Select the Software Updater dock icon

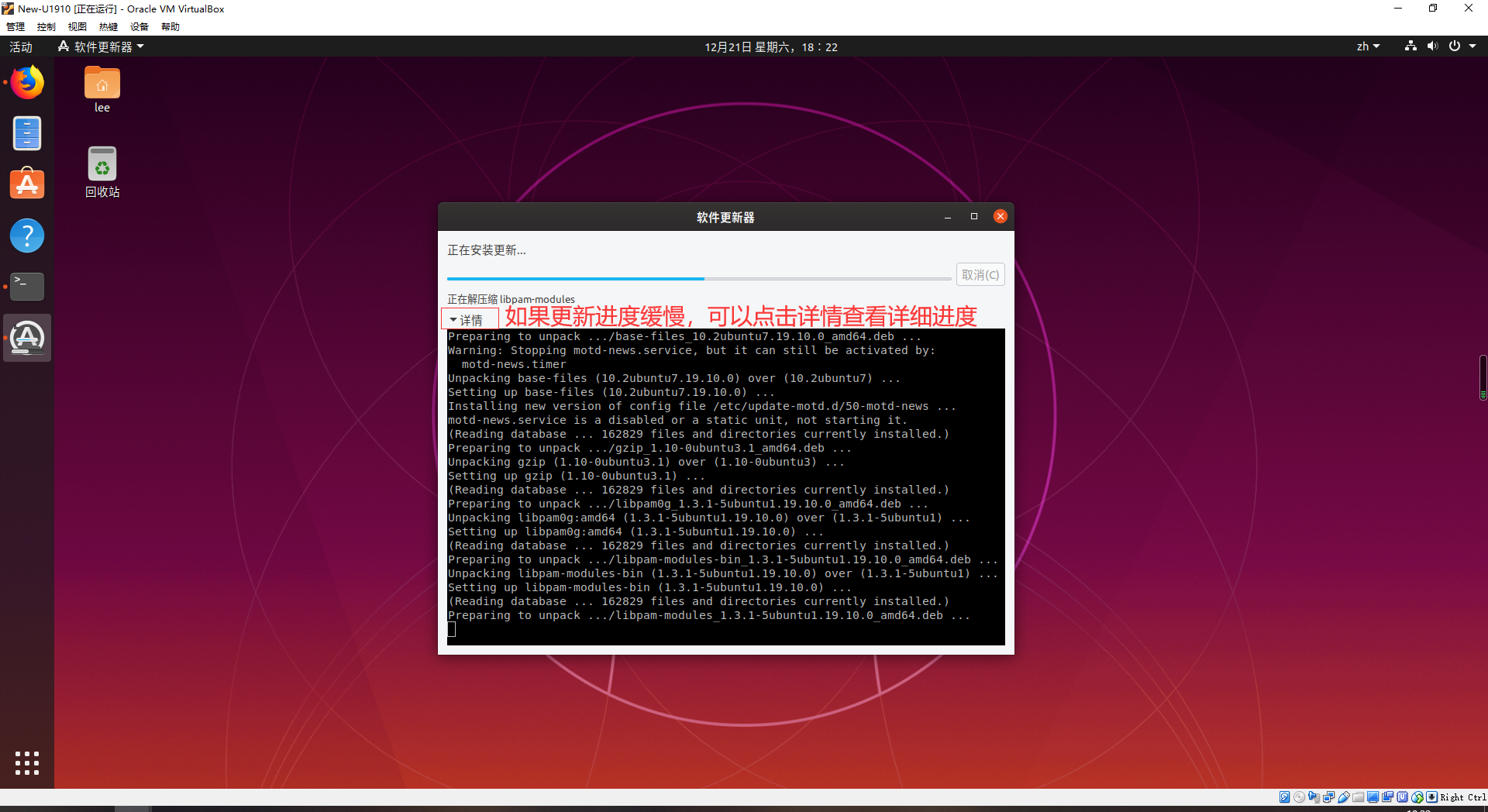pos(27,338)
